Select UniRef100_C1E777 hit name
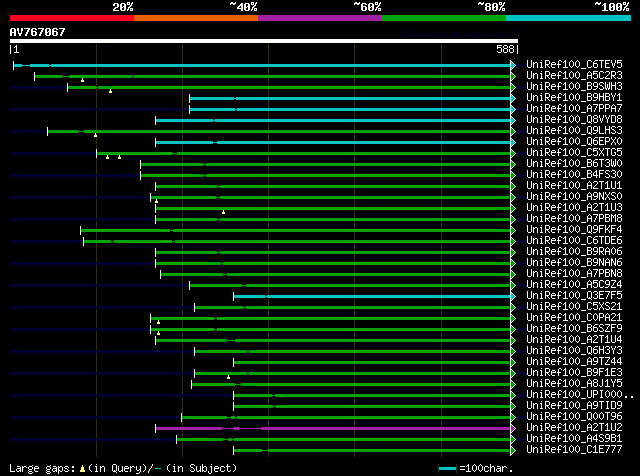 (x=574, y=450)
